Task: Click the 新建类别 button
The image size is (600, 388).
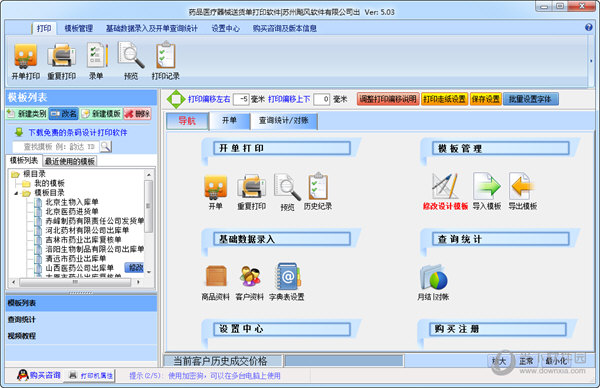Action: [x=26, y=114]
